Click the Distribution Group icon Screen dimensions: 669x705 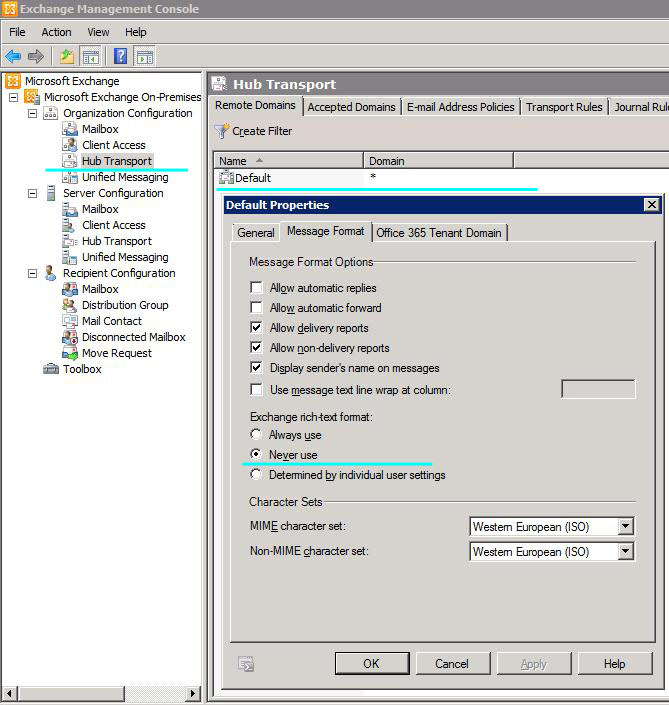70,305
